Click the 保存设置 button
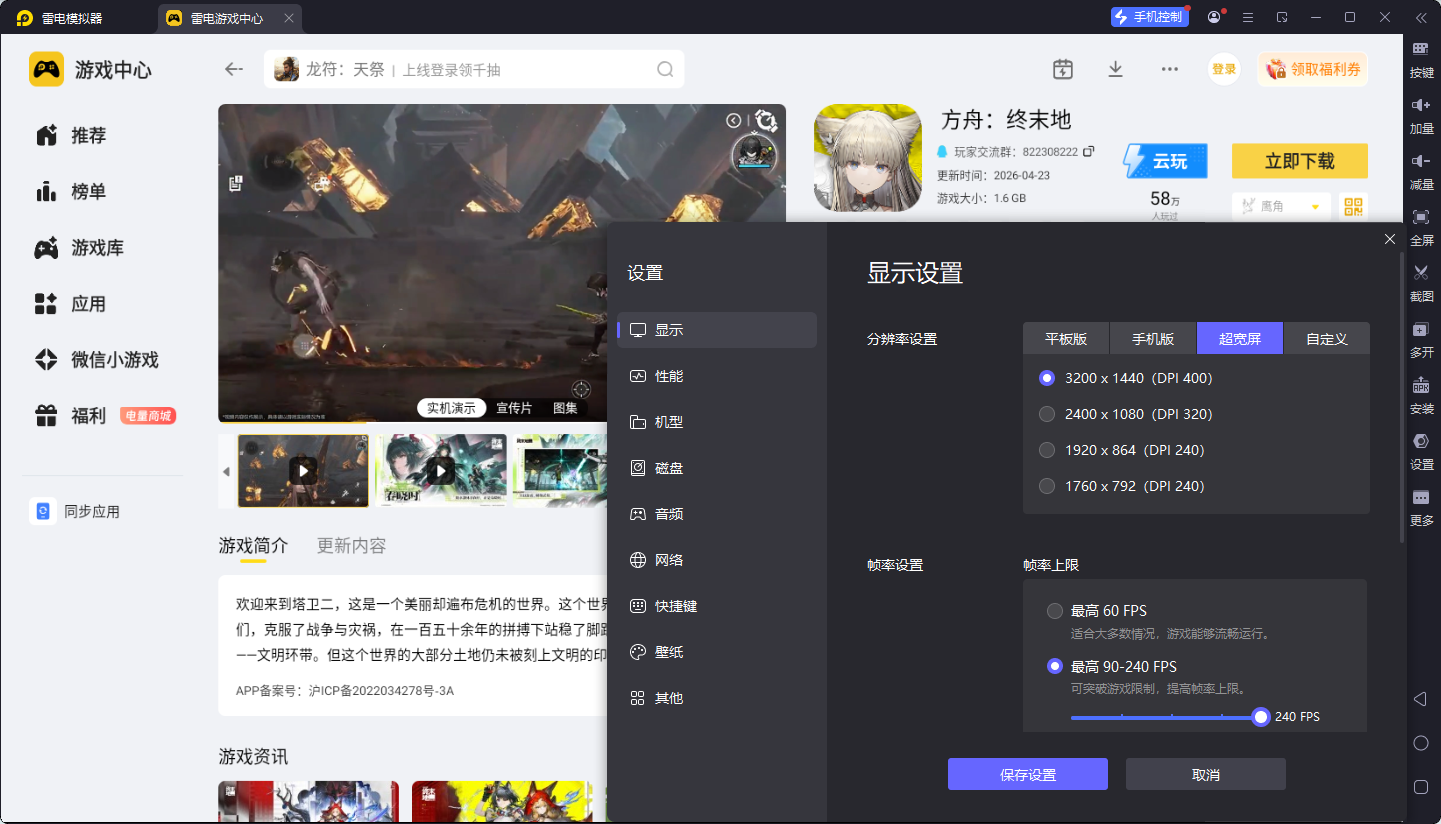Image resolution: width=1441 pixels, height=824 pixels. click(x=1028, y=774)
